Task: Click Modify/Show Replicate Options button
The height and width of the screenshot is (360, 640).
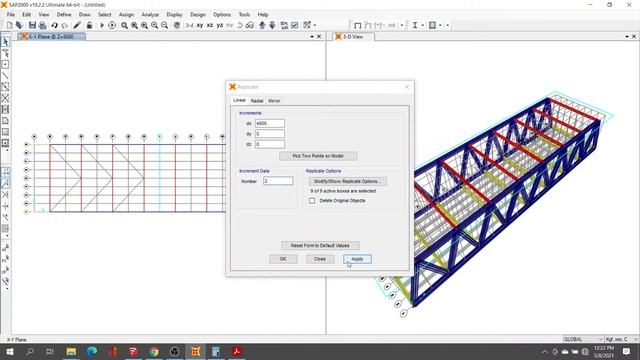Action: [347, 181]
